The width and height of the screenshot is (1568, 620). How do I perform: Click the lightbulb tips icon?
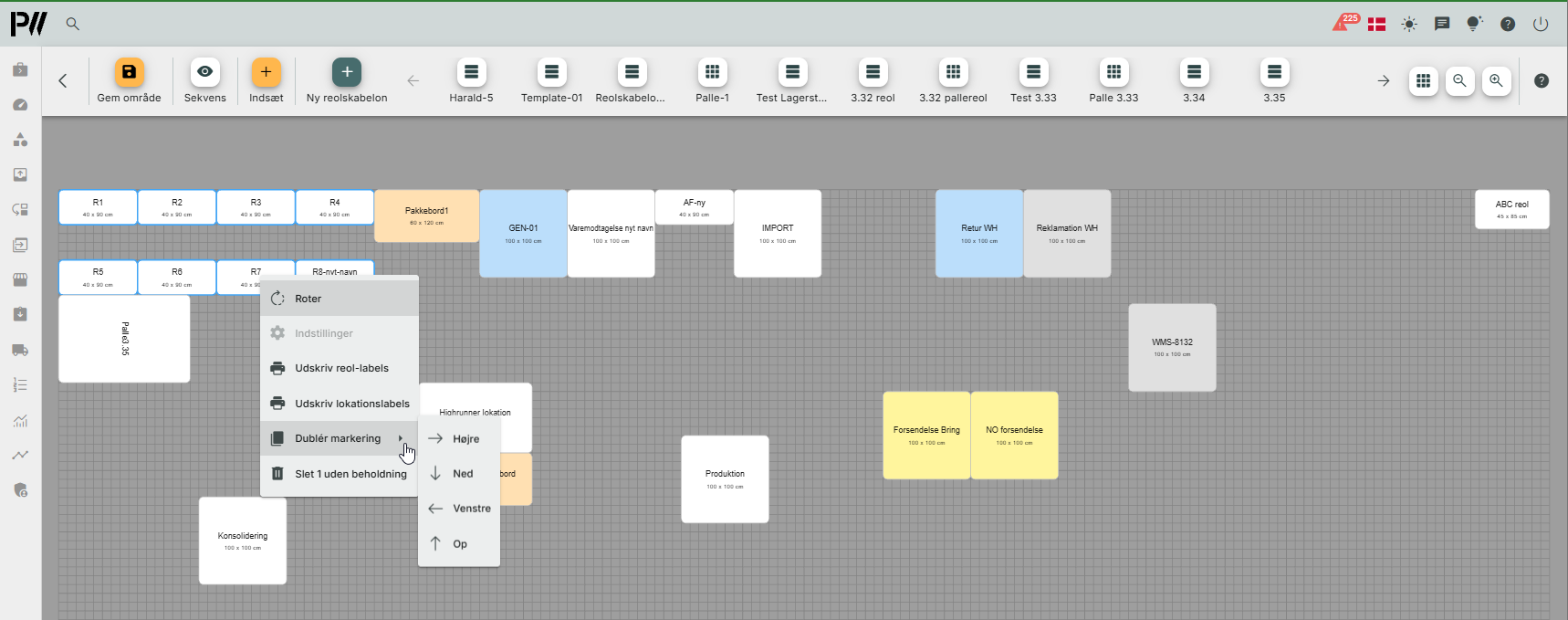[x=1475, y=24]
